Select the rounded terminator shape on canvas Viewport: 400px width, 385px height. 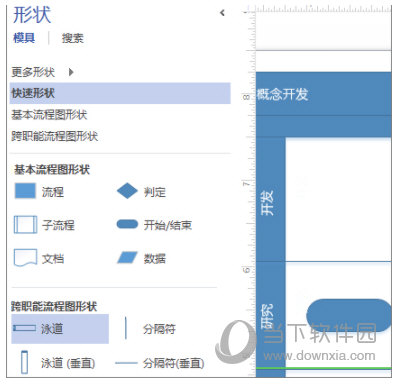pos(349,315)
